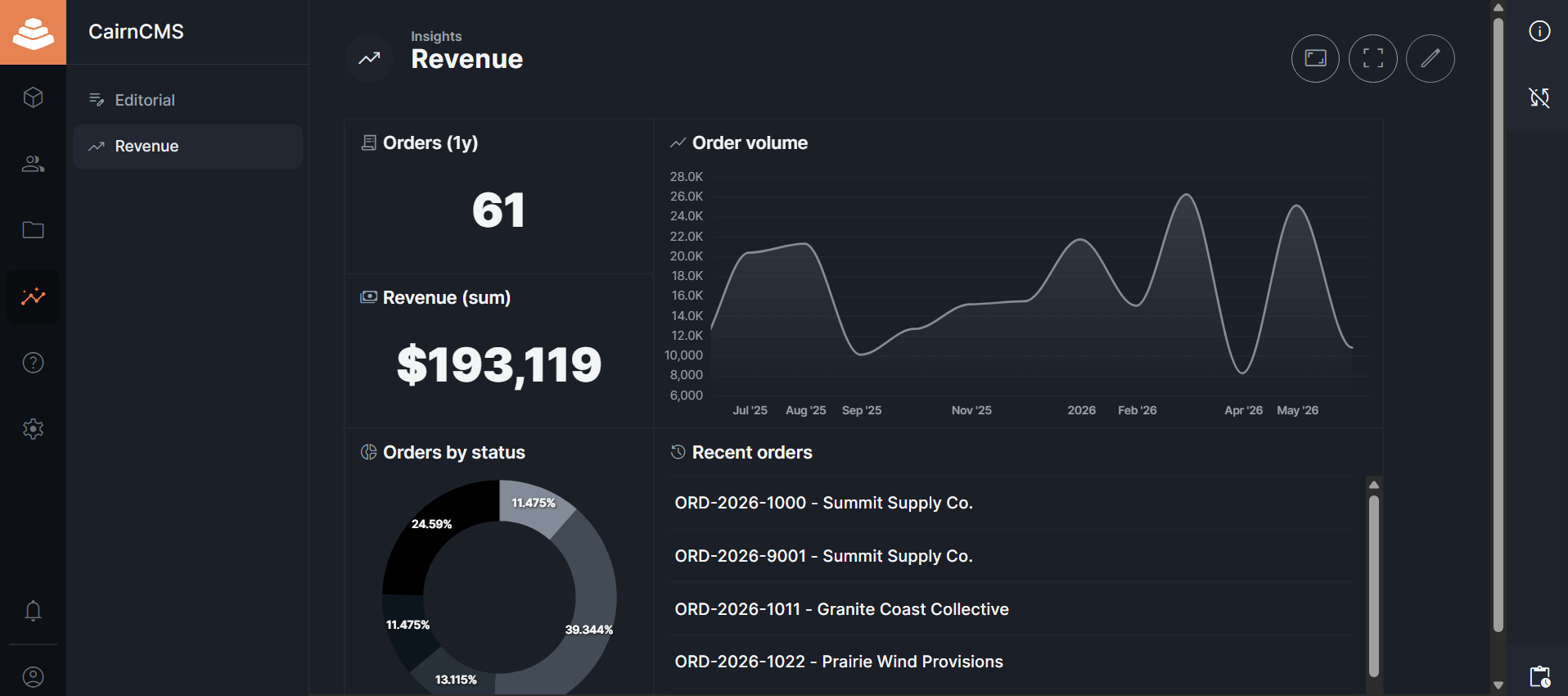
Task: Click the Order volume panel title
Action: pos(750,142)
